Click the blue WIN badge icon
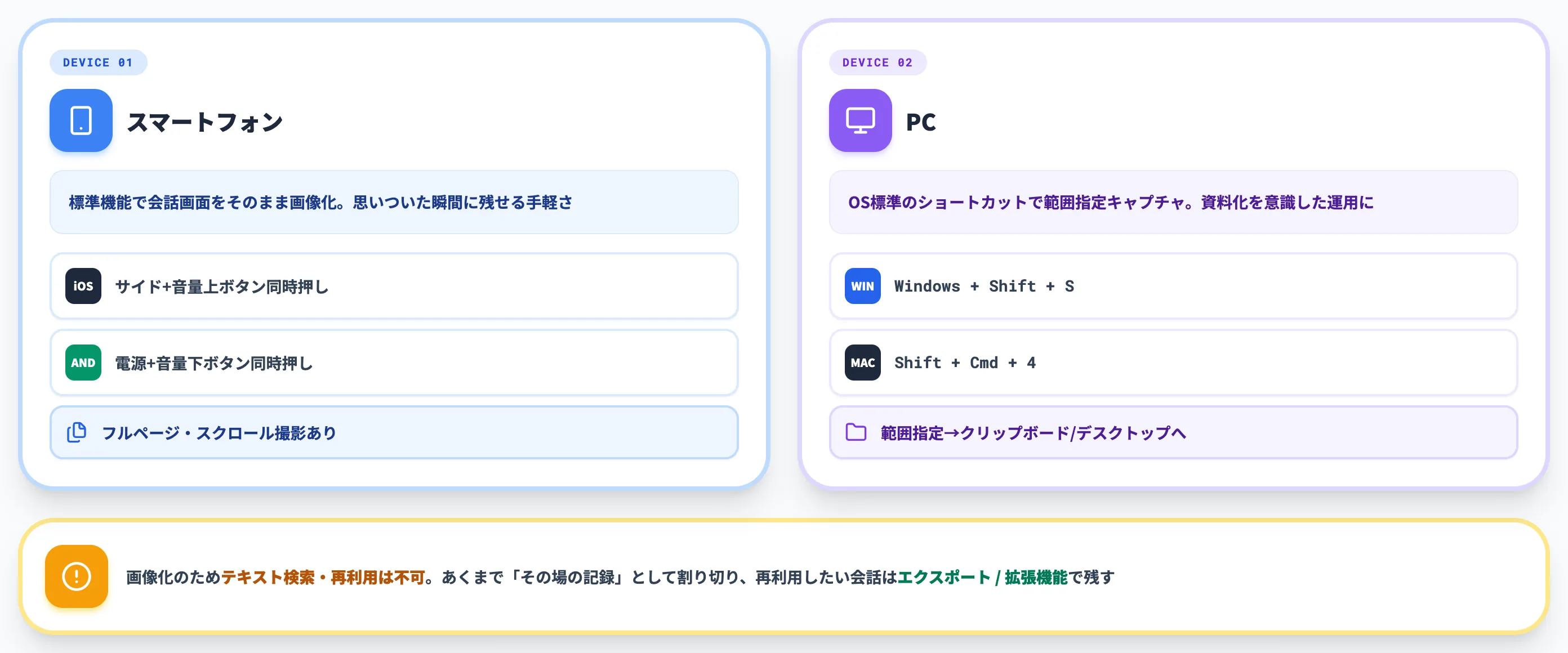Viewport: 1568px width, 653px height. click(862, 286)
